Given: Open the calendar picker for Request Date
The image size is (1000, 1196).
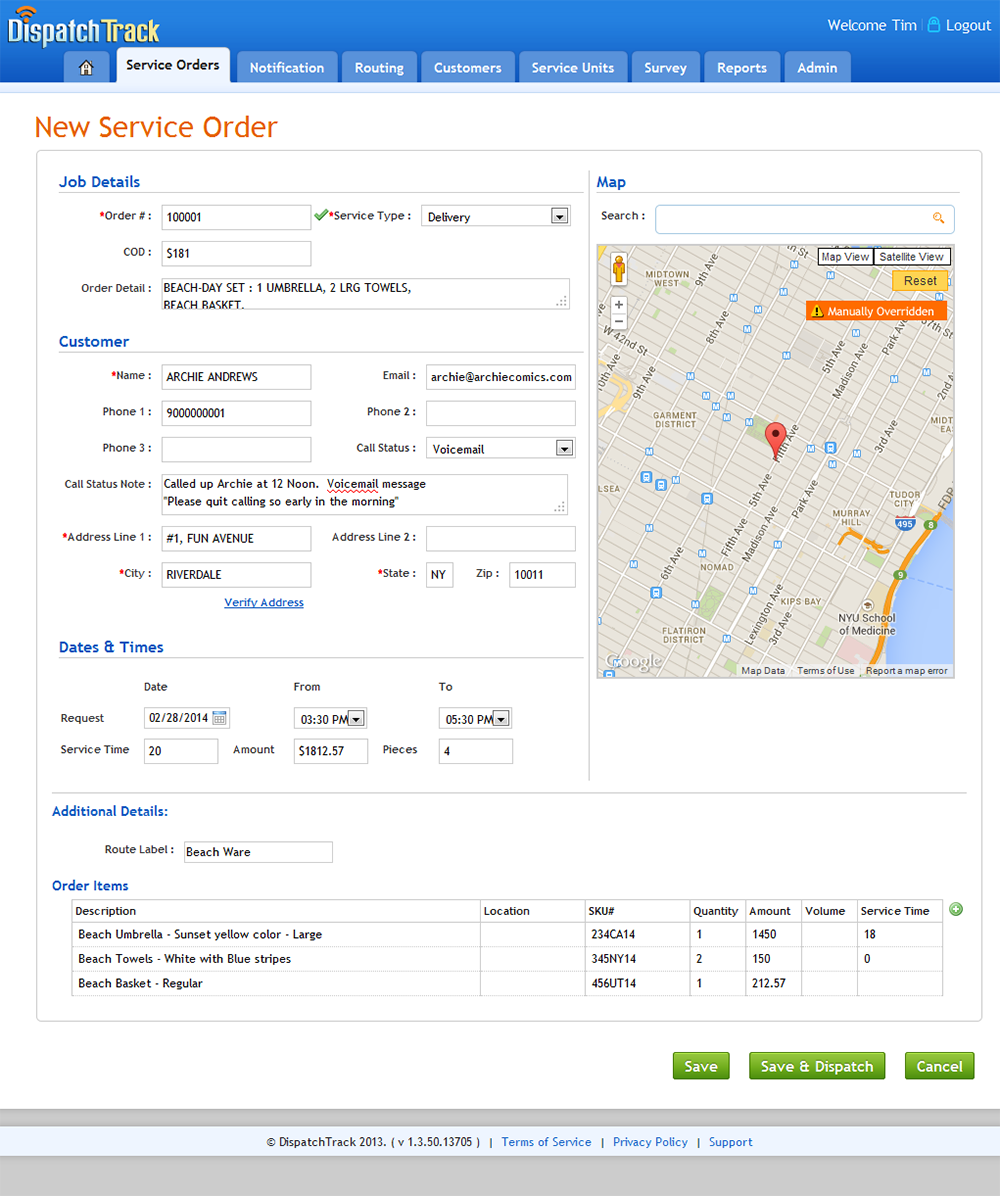Looking at the screenshot, I should click(x=218, y=717).
